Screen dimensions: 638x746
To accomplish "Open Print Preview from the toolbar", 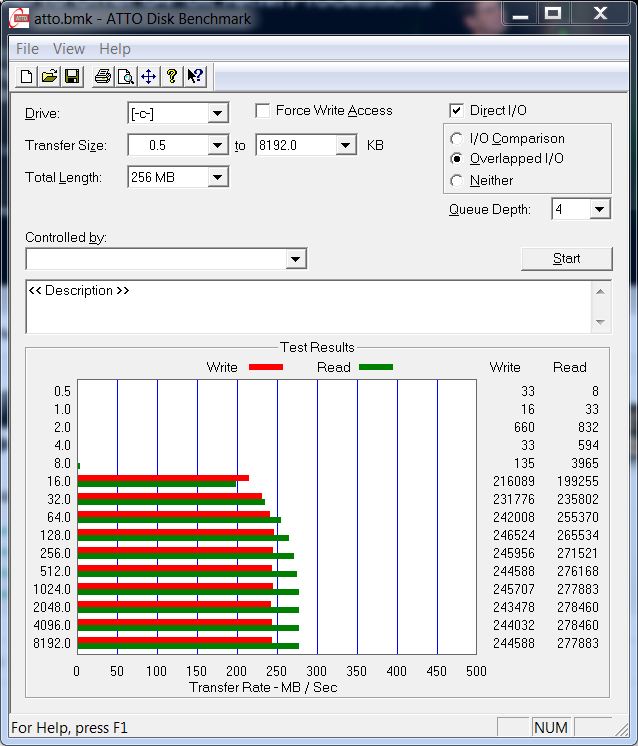I will coord(126,76).
